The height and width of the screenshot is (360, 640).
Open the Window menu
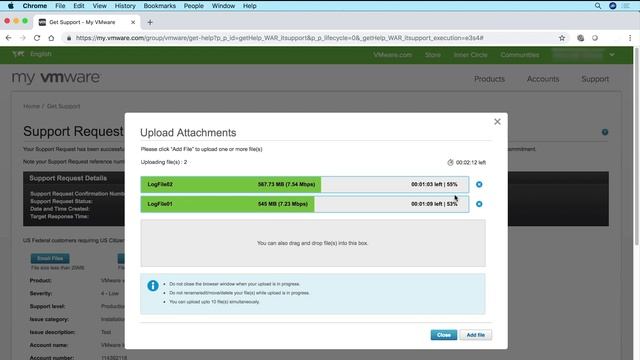point(223,6)
